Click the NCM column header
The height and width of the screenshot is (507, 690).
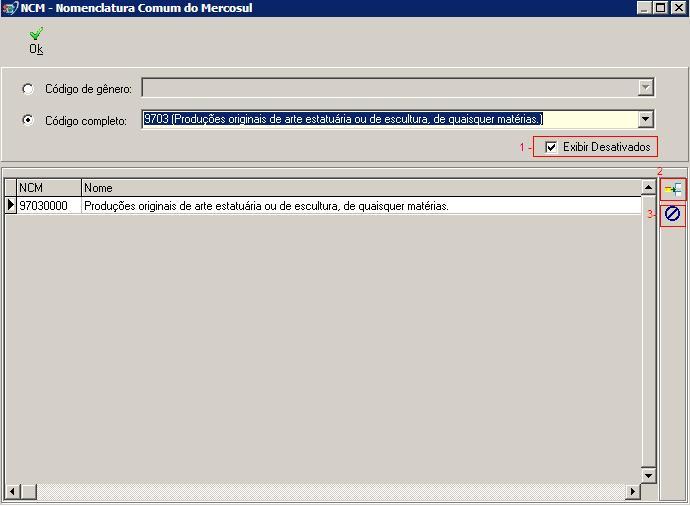tap(48, 188)
